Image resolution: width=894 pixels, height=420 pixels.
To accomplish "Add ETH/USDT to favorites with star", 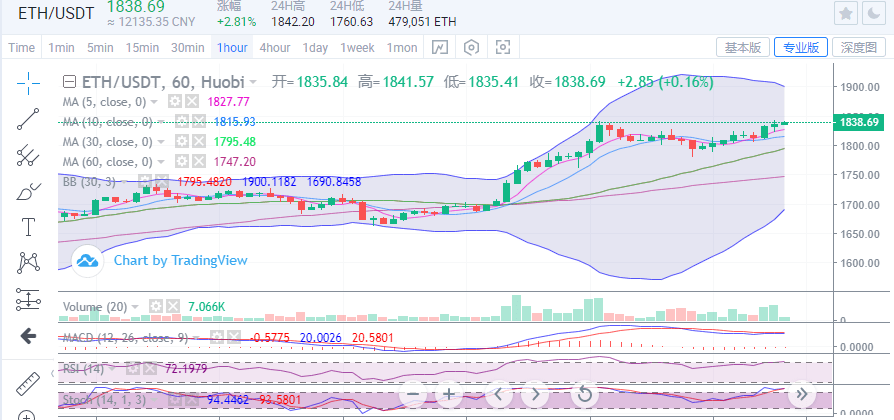I will click(x=845, y=14).
